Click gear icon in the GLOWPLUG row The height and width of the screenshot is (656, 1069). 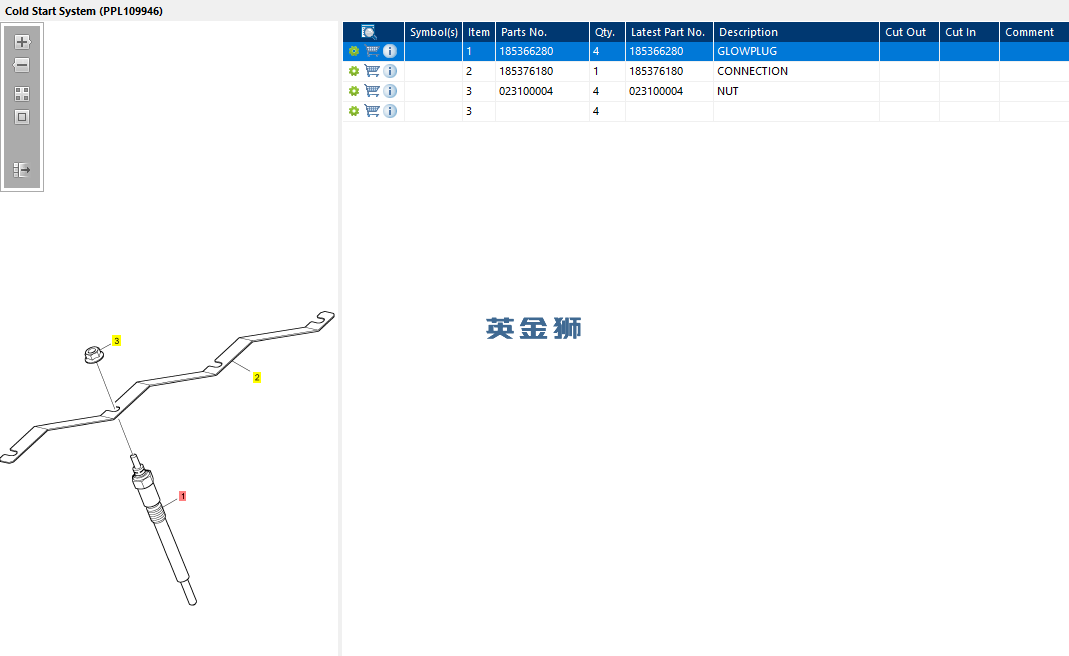coord(354,51)
